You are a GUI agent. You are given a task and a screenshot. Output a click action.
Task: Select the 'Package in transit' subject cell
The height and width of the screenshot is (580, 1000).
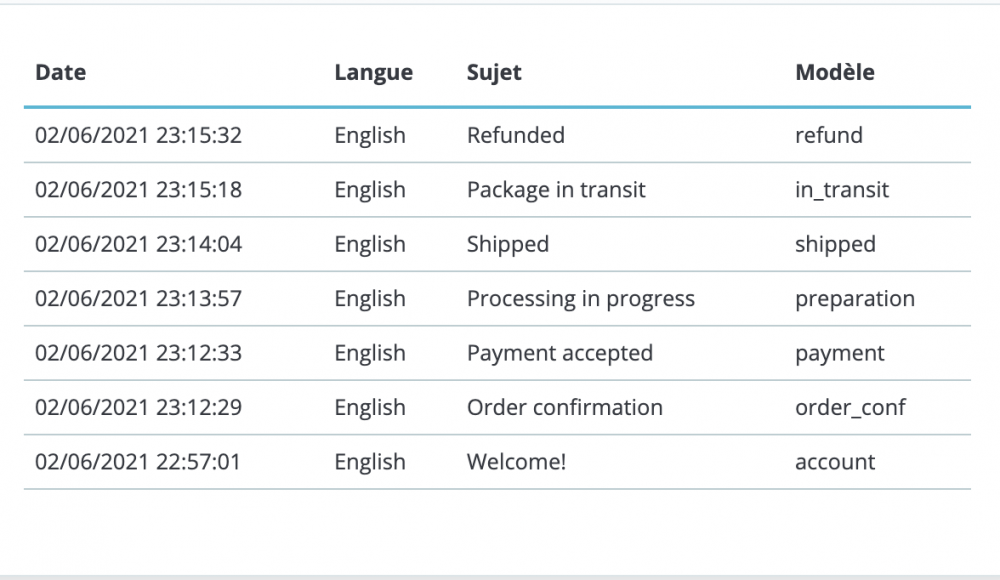[556, 190]
